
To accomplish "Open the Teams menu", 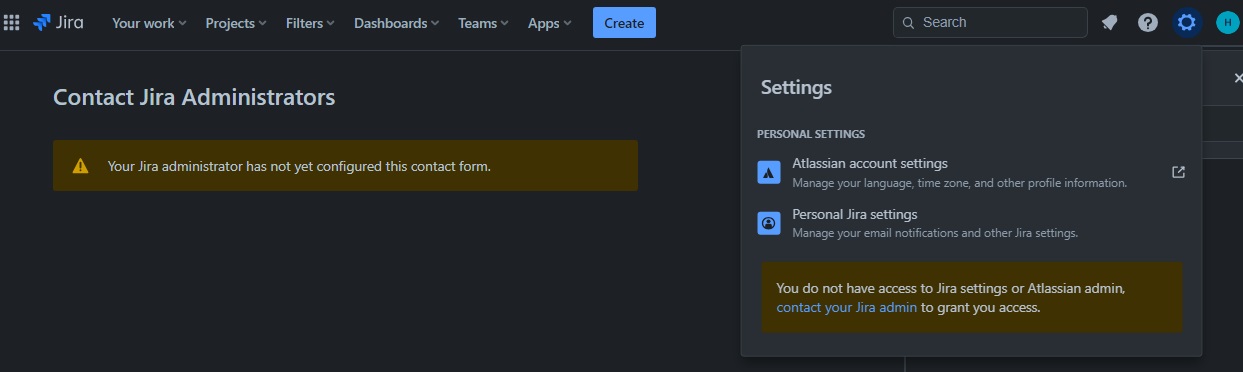I will [x=484, y=23].
